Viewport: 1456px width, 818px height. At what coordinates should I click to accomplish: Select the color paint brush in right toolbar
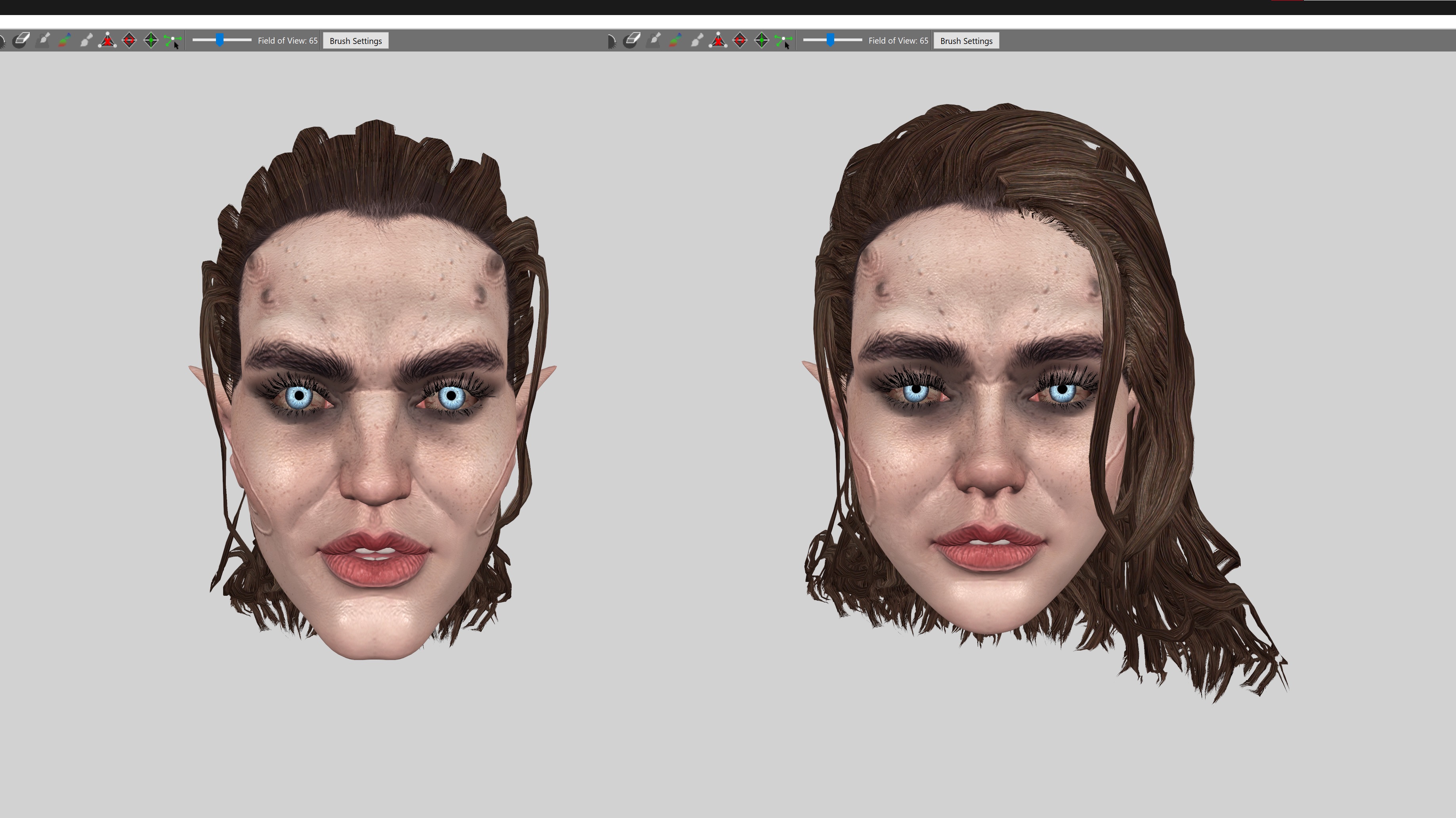[x=675, y=40]
